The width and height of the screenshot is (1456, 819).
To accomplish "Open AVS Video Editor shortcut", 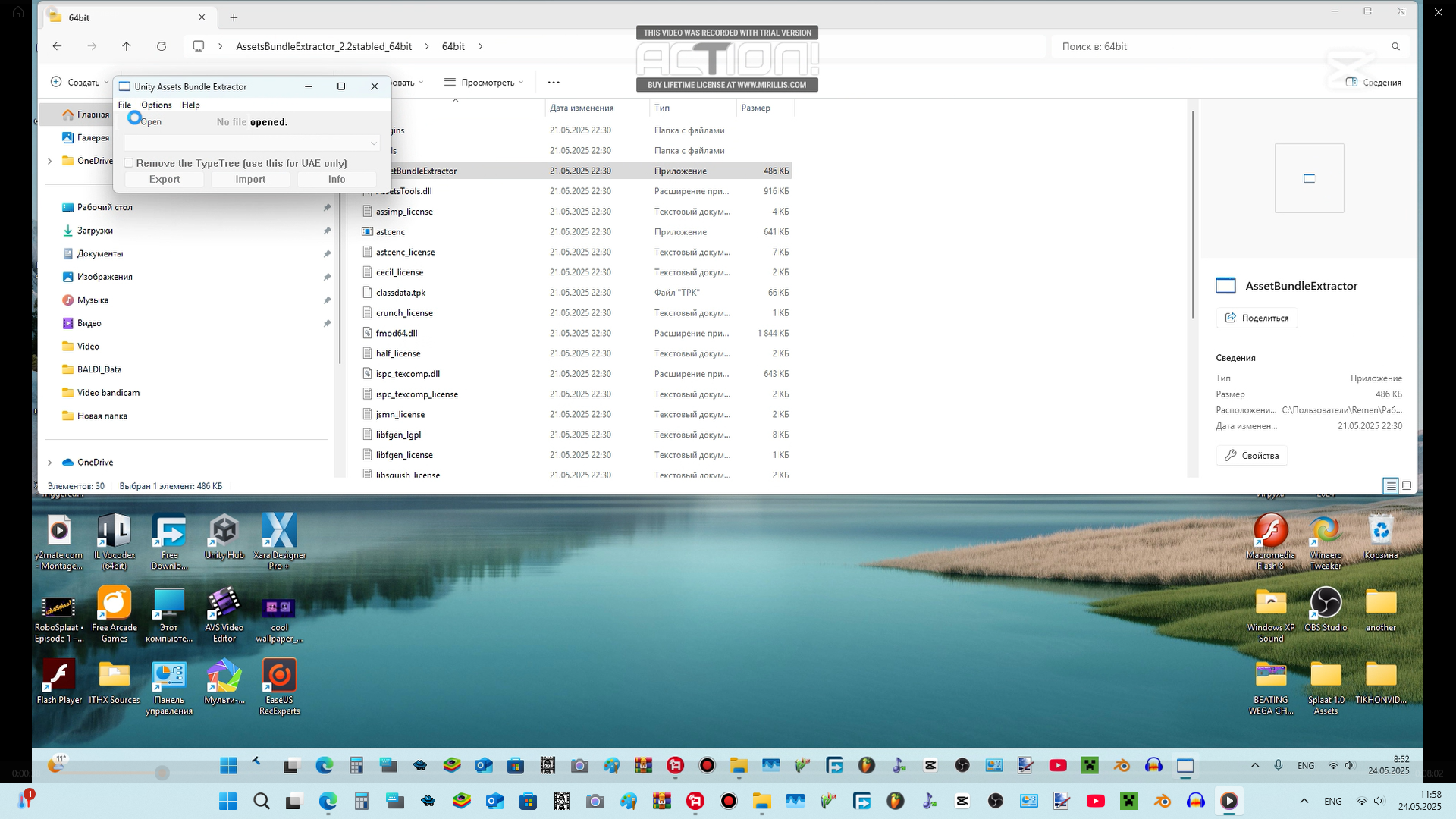I will coord(224,604).
